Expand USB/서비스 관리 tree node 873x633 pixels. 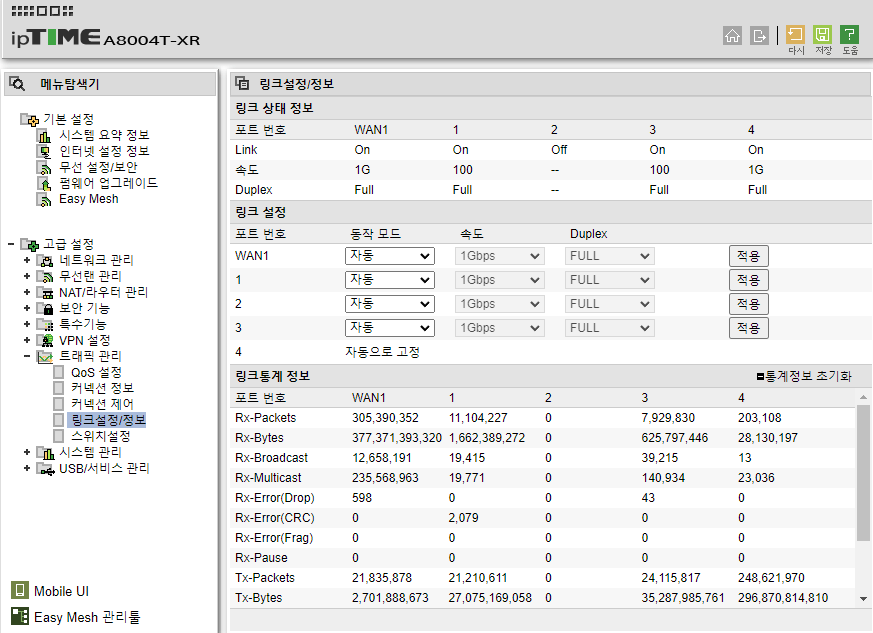pyautogui.click(x=27, y=468)
